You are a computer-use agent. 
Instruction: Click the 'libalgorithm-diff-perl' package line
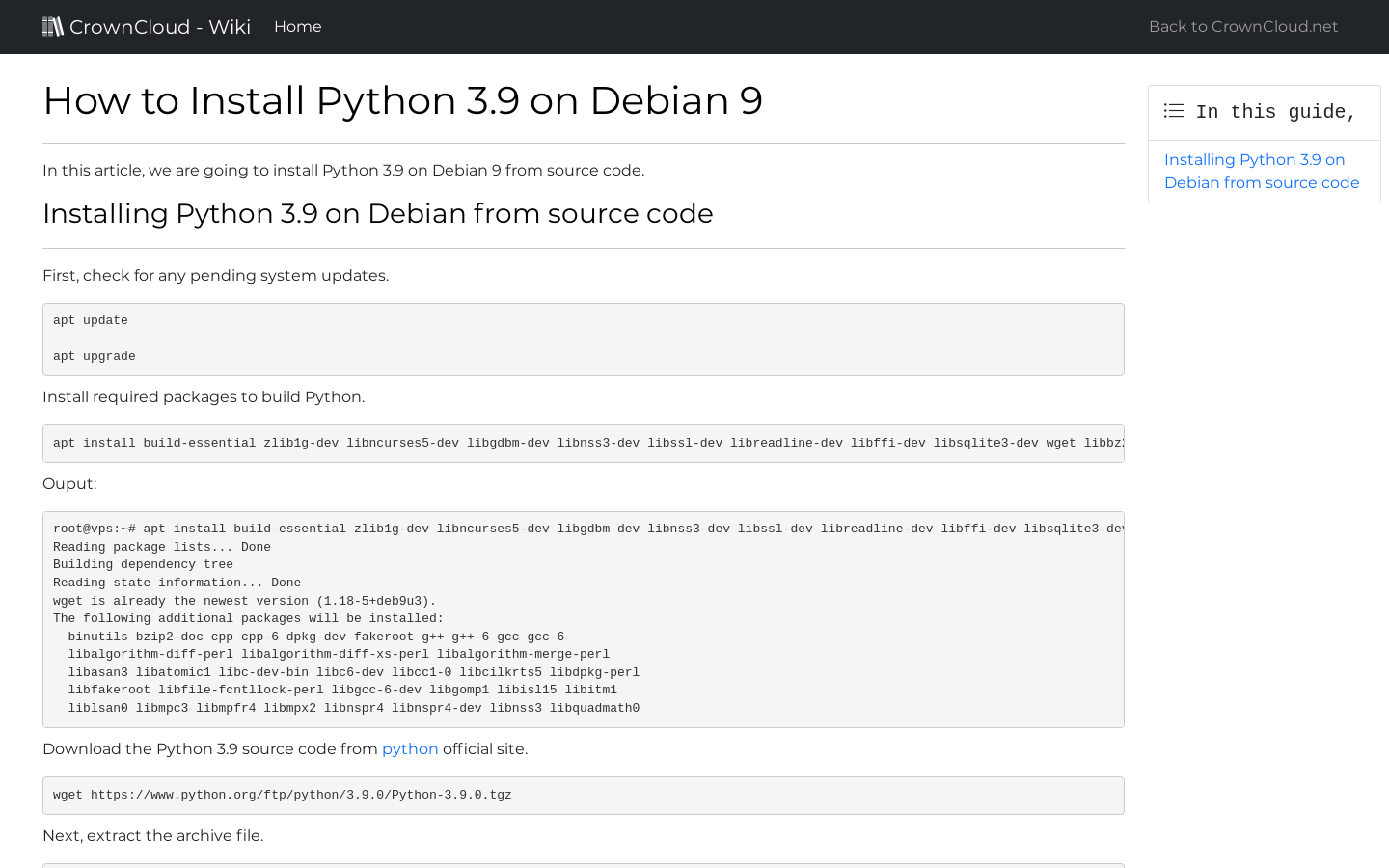[x=339, y=654]
